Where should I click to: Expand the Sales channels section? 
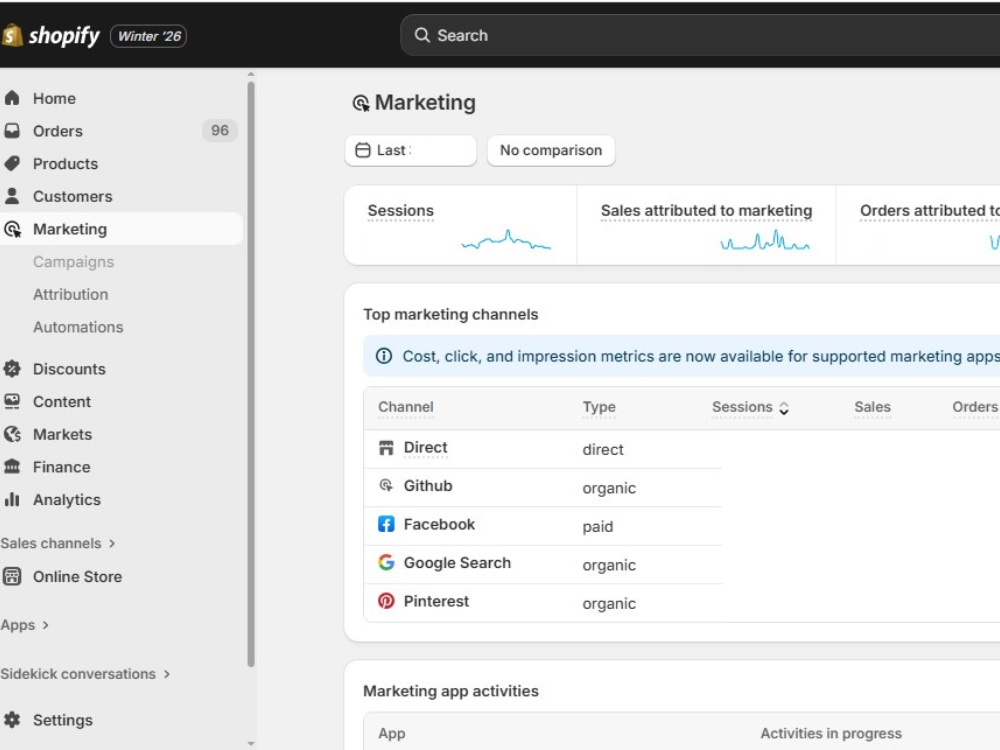click(x=112, y=544)
